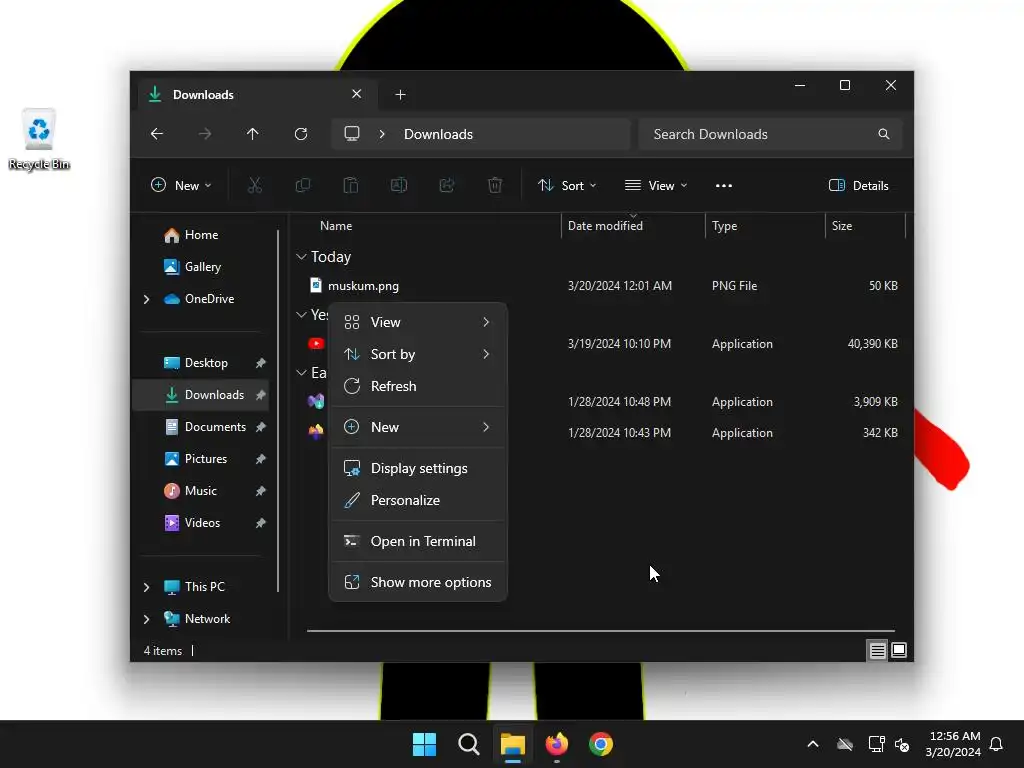Open taskbar Search
The height and width of the screenshot is (768, 1024).
tap(469, 744)
